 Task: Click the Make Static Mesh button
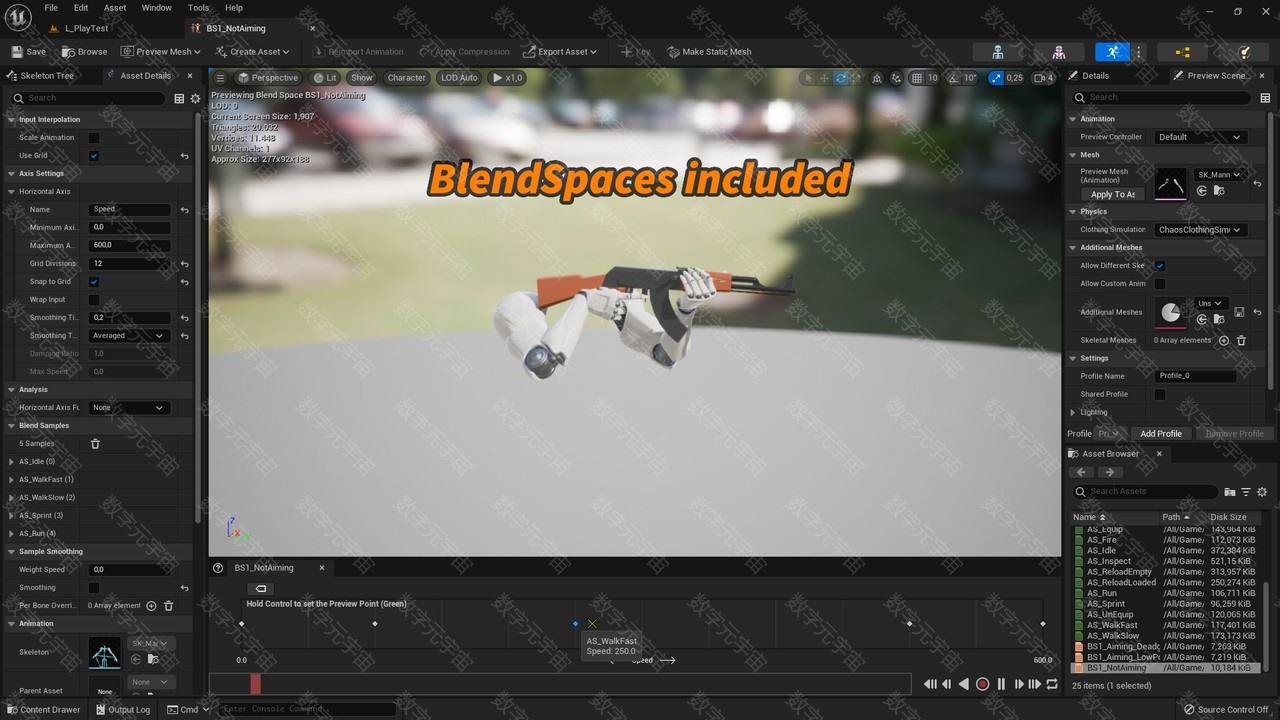click(709, 52)
